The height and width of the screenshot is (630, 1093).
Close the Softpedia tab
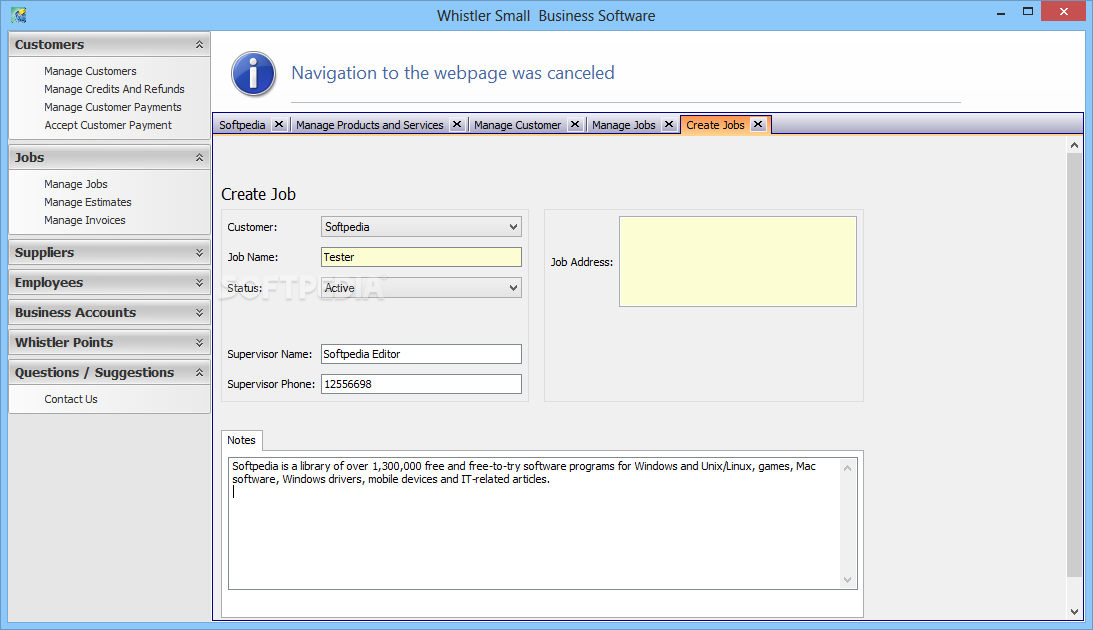tap(279, 124)
